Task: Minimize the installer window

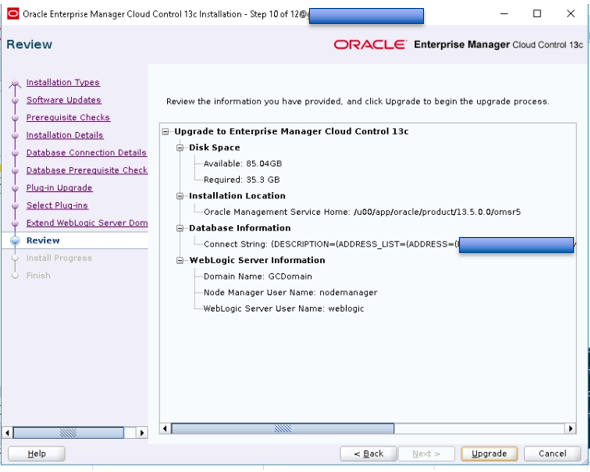Action: 504,14
